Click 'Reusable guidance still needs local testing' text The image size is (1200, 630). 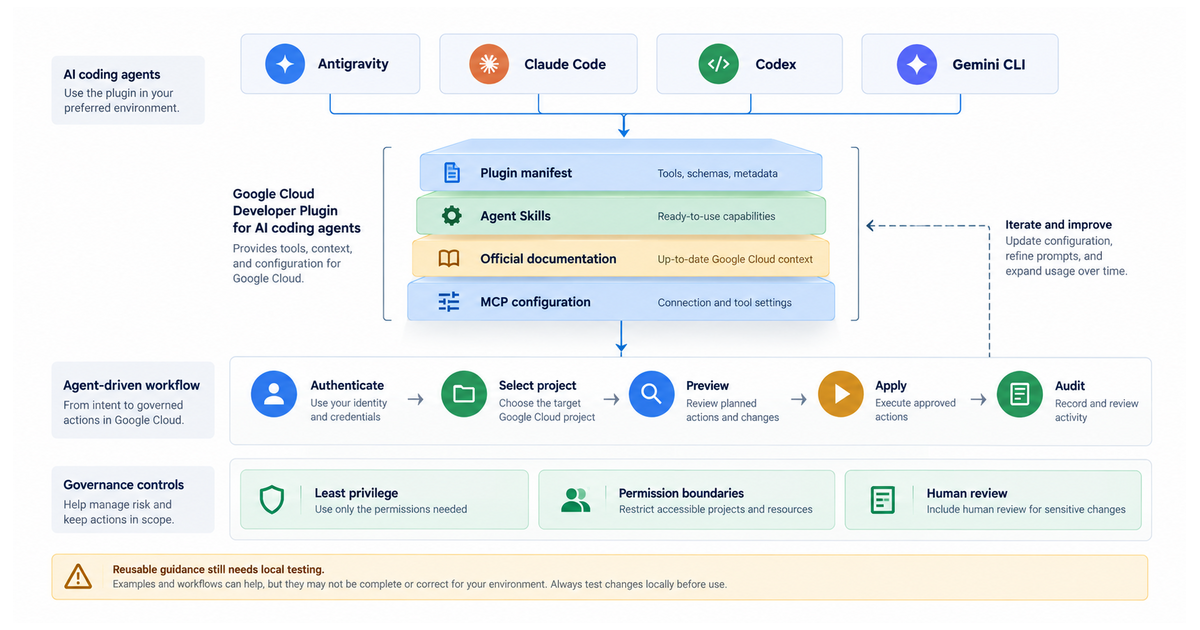[x=218, y=569]
